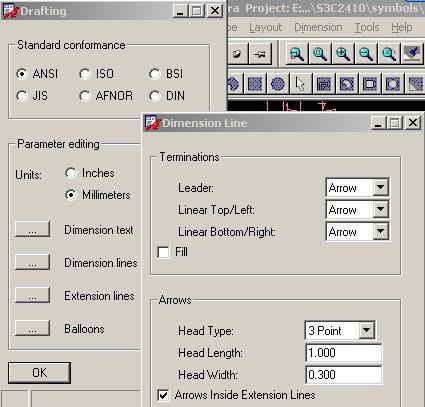Viewport: 425px width, 407px height.
Task: Open the Tools menu
Action: [367, 27]
